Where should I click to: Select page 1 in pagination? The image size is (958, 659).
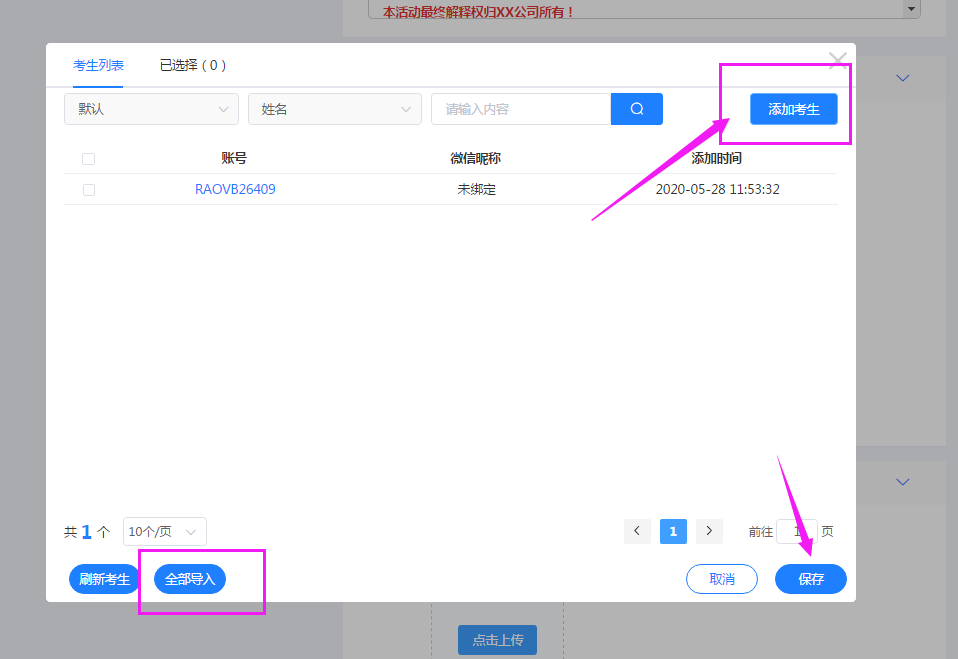[x=673, y=531]
